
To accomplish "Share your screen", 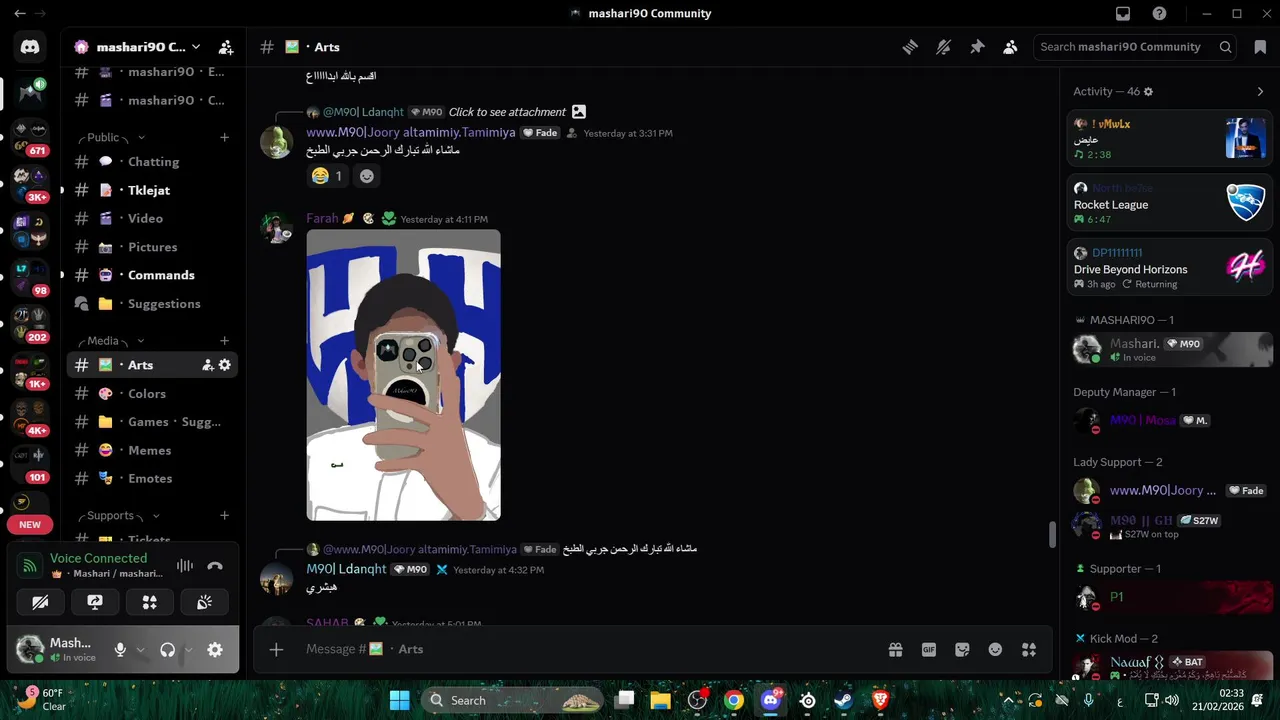I will (95, 602).
